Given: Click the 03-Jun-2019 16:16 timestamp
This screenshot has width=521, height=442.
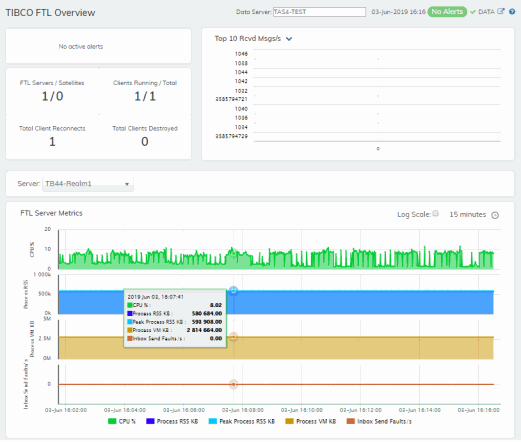Looking at the screenshot, I should click(x=398, y=12).
